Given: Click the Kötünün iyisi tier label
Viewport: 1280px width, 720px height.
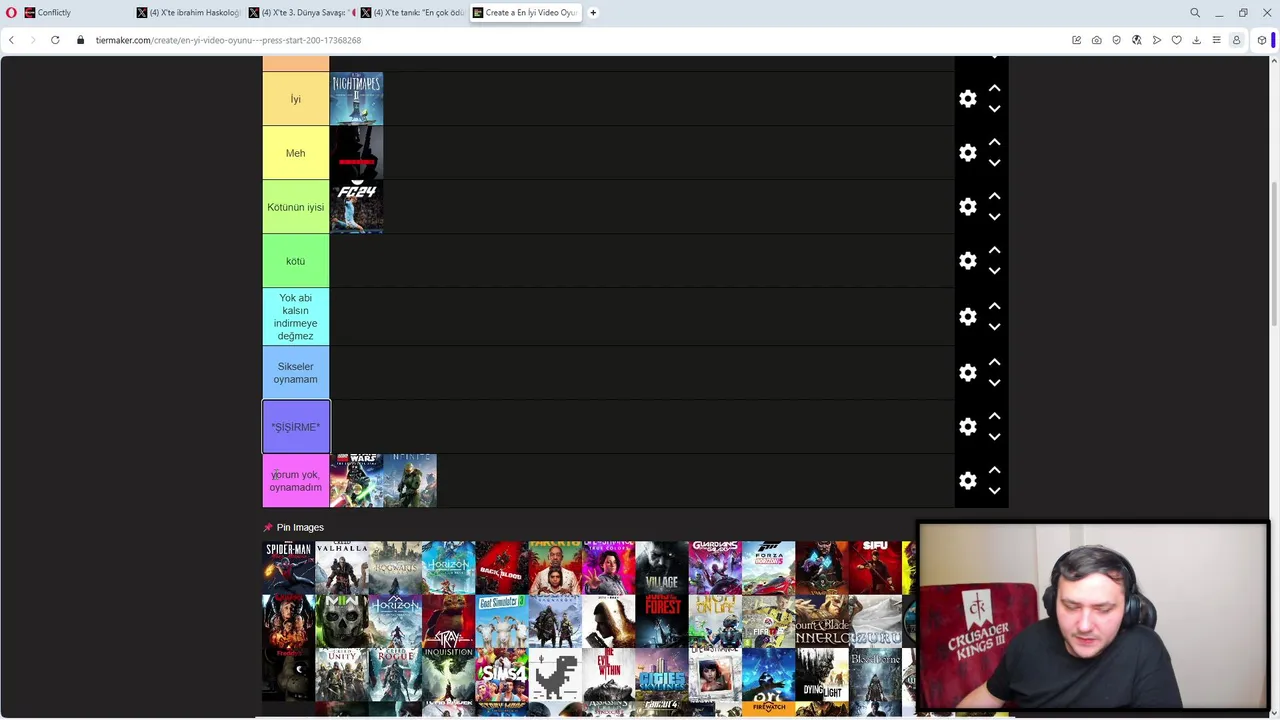Looking at the screenshot, I should click(x=296, y=207).
